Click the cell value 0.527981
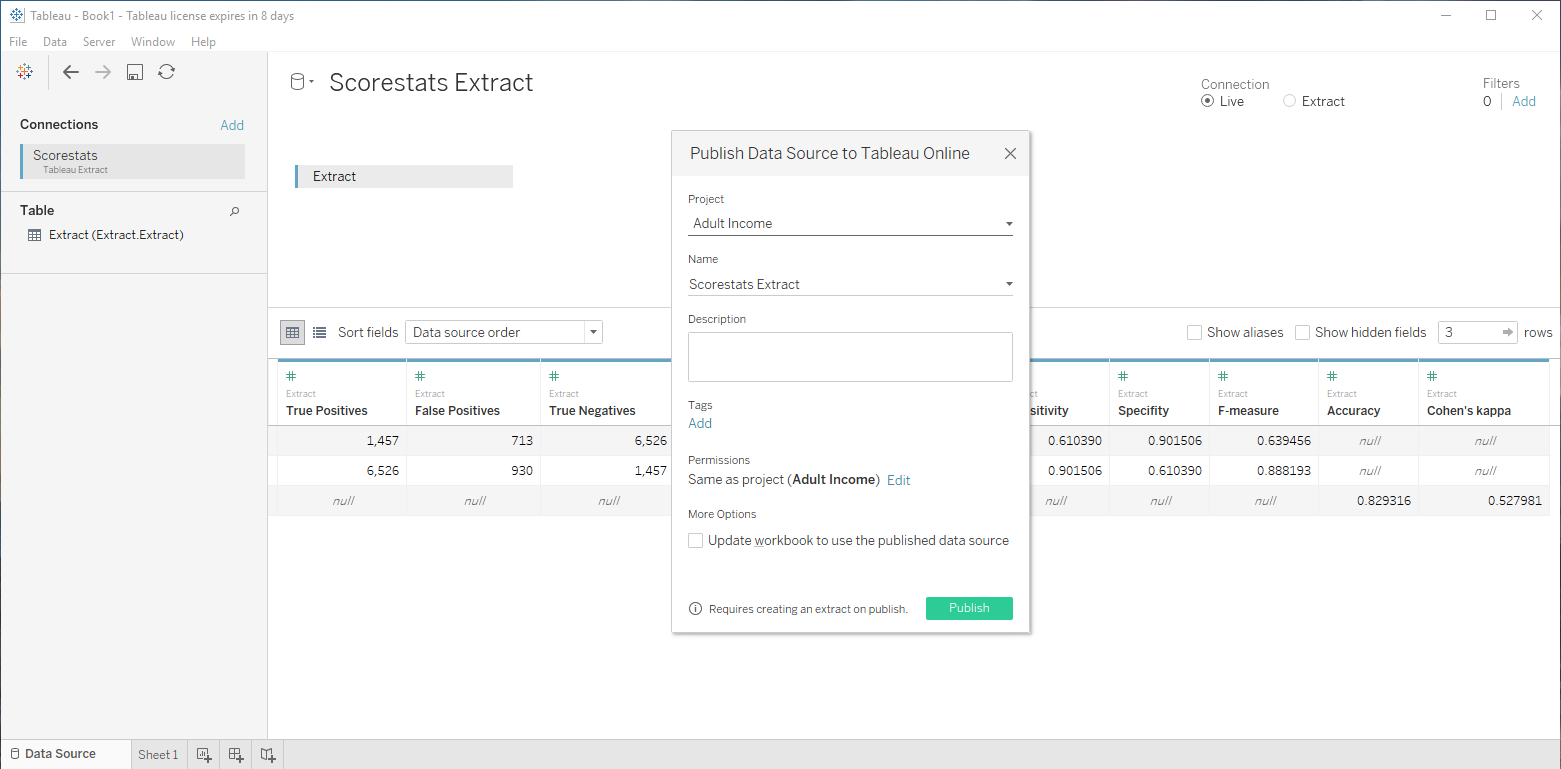The height and width of the screenshot is (769, 1561). (1514, 501)
